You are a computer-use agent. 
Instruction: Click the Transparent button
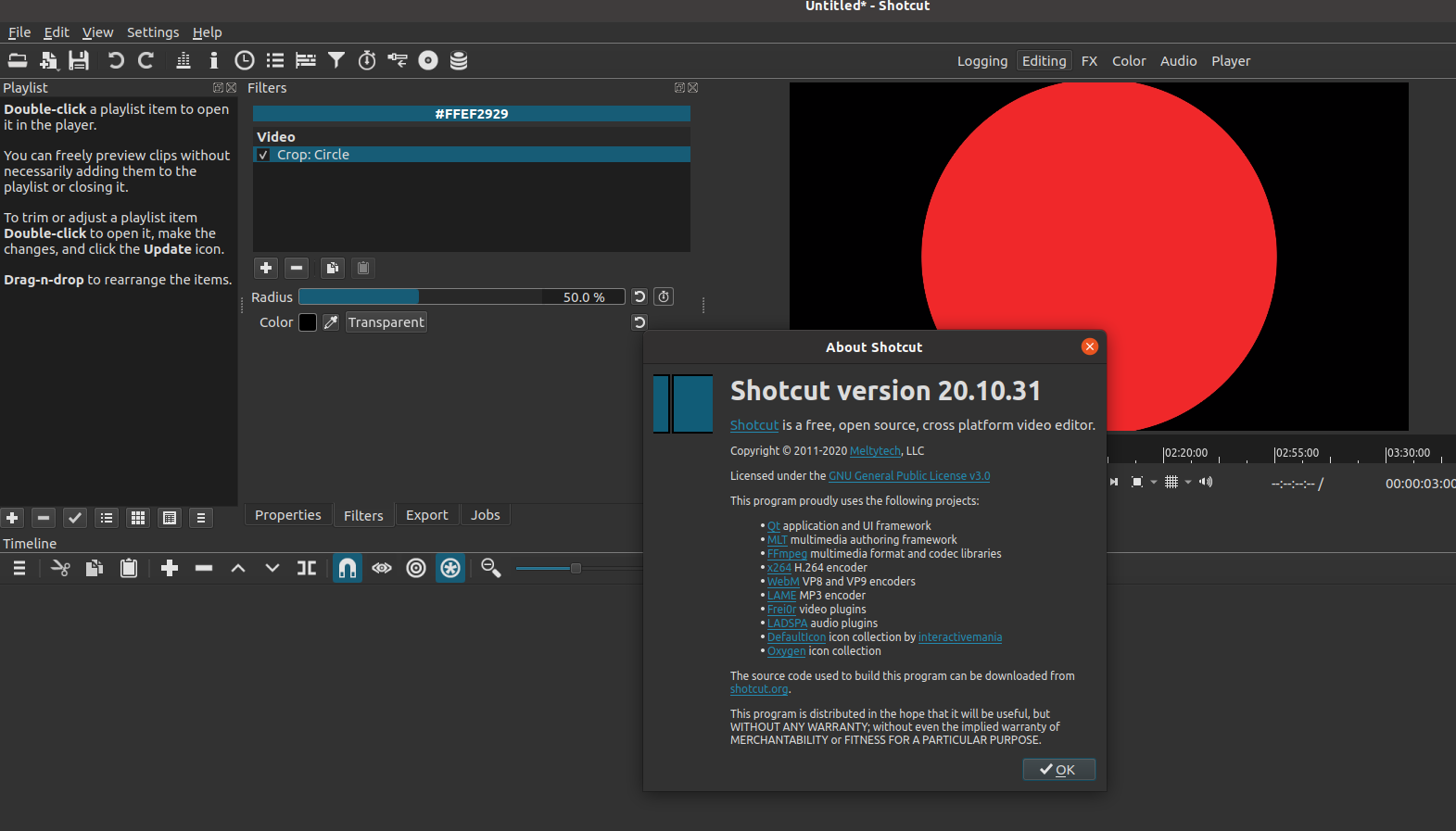click(386, 322)
